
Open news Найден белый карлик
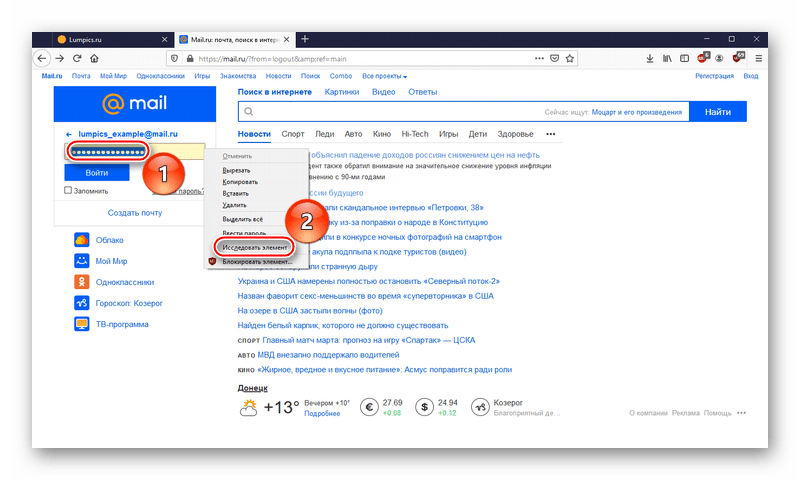coord(342,325)
